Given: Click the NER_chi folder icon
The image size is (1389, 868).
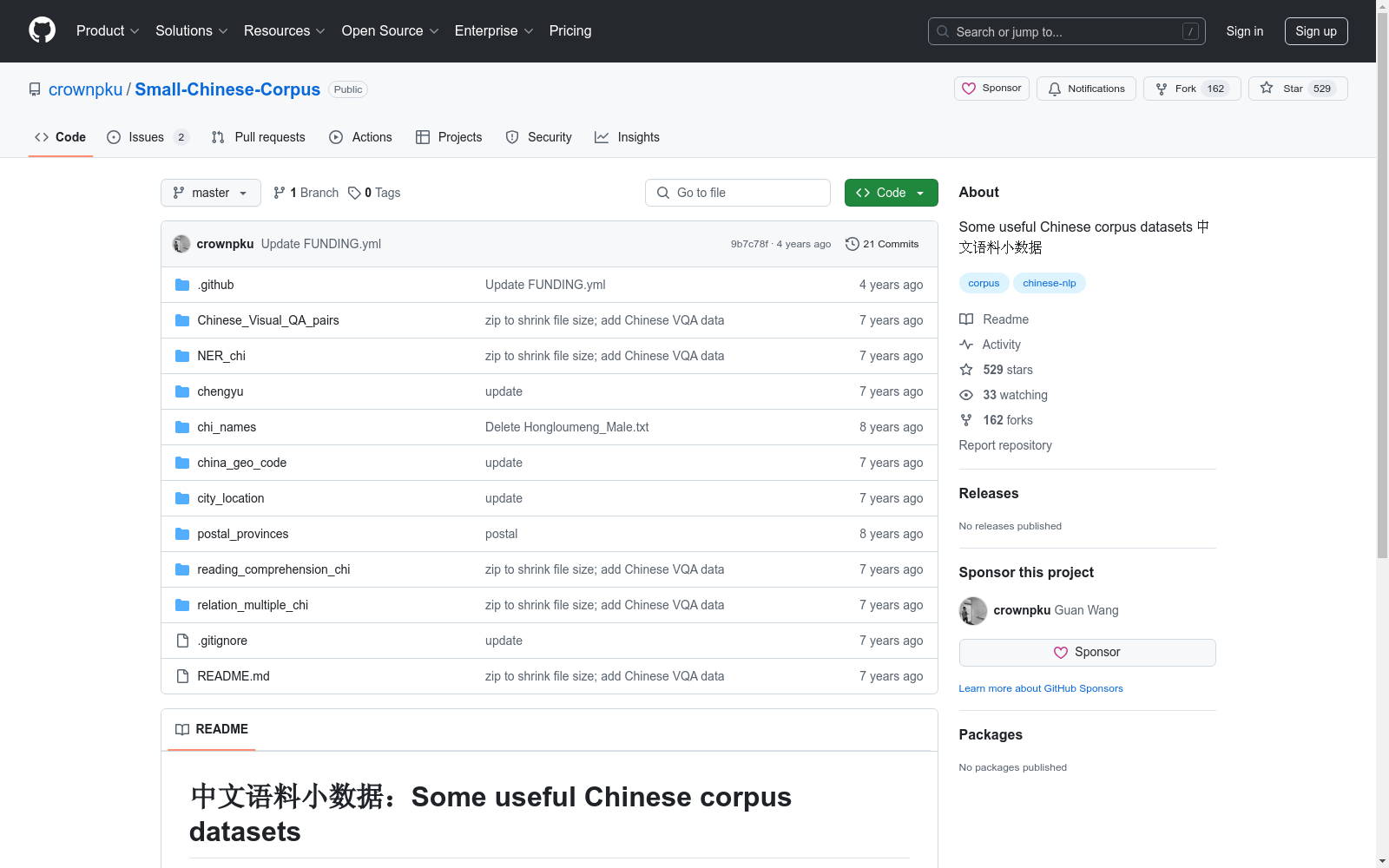Looking at the screenshot, I should coord(182,356).
